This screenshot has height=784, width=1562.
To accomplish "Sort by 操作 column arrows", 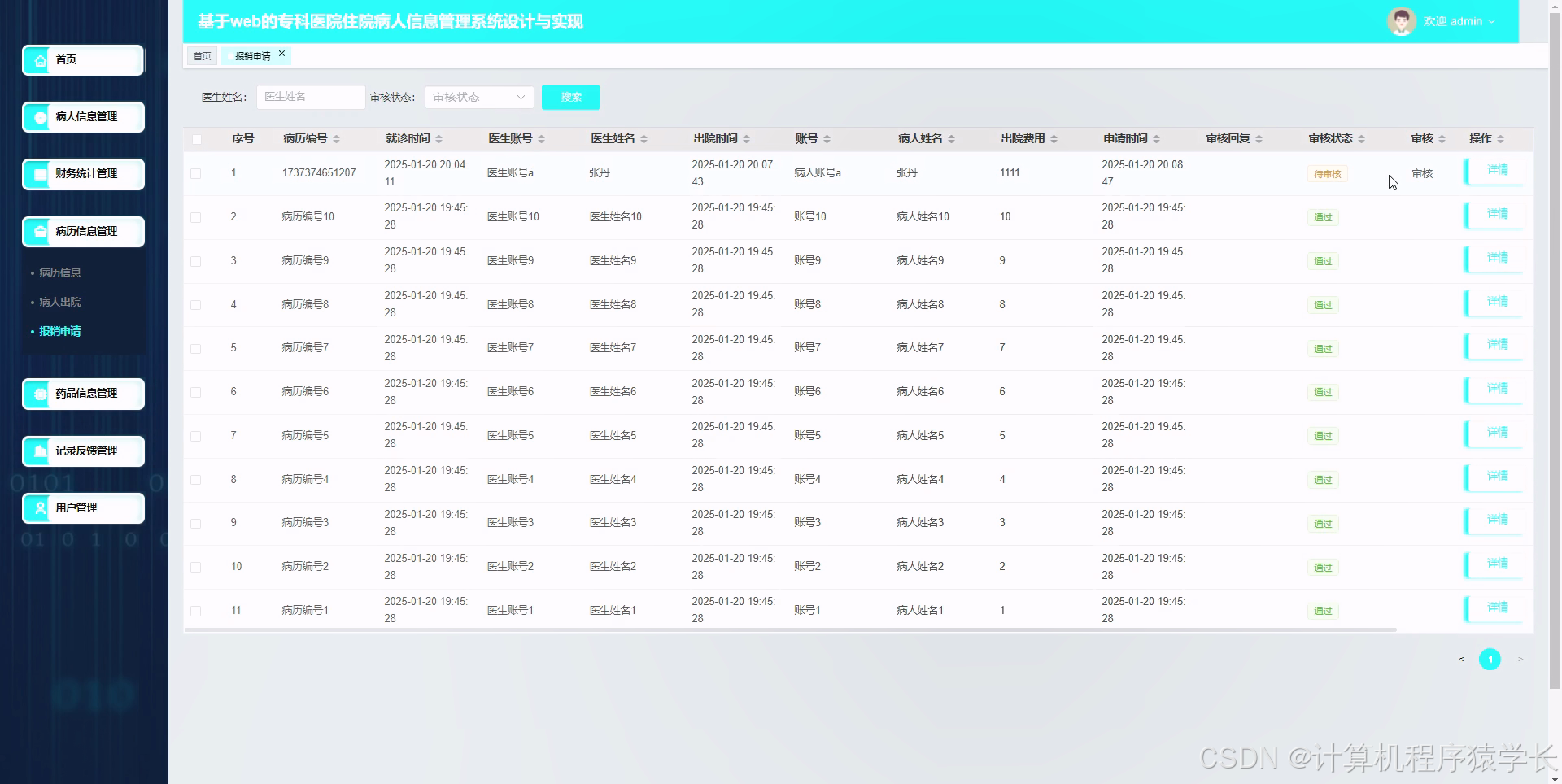I will (x=1500, y=139).
